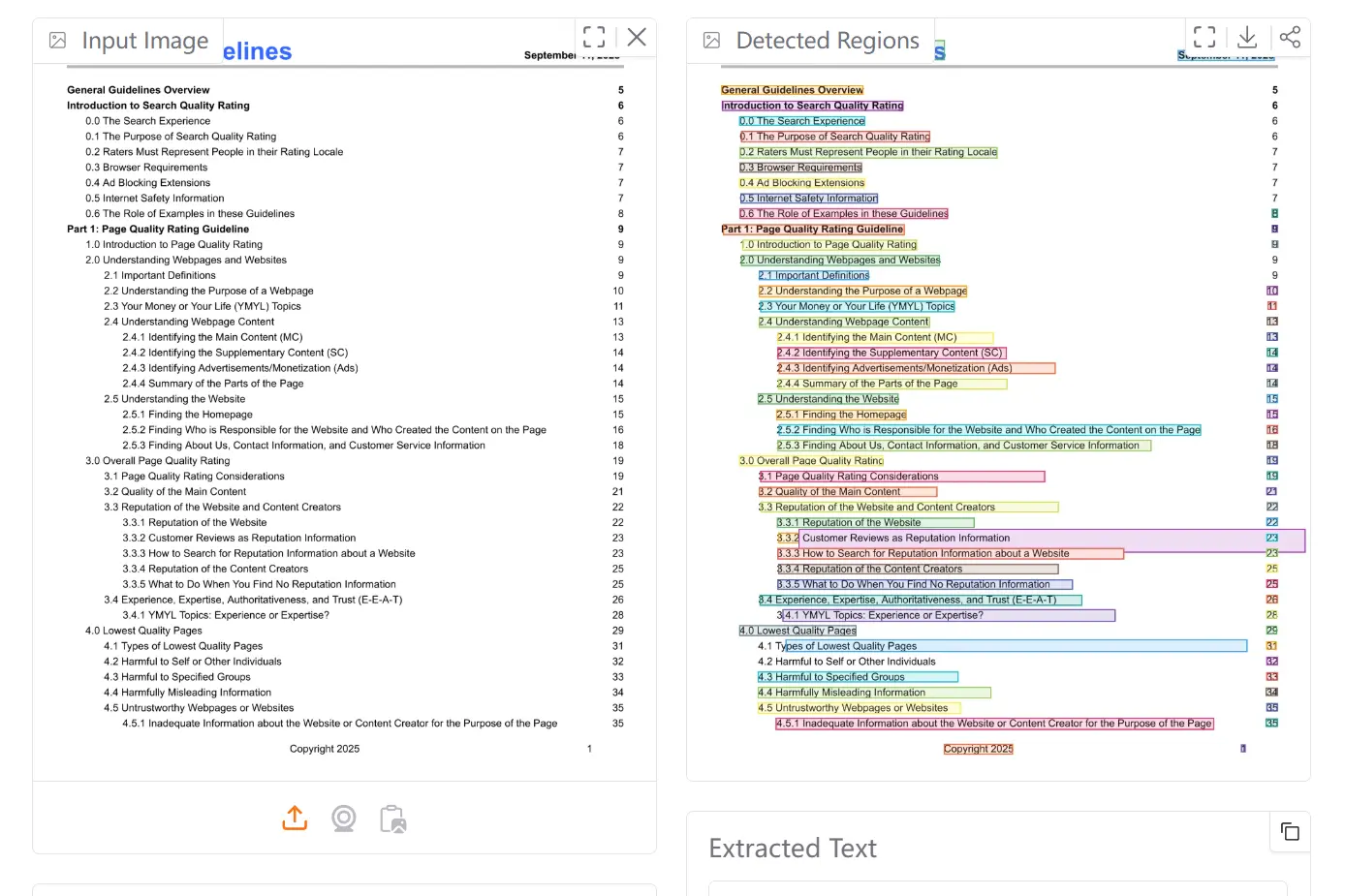Viewport: 1345px width, 896px height.
Task: Click the Input Image label text
Action: pos(145,41)
